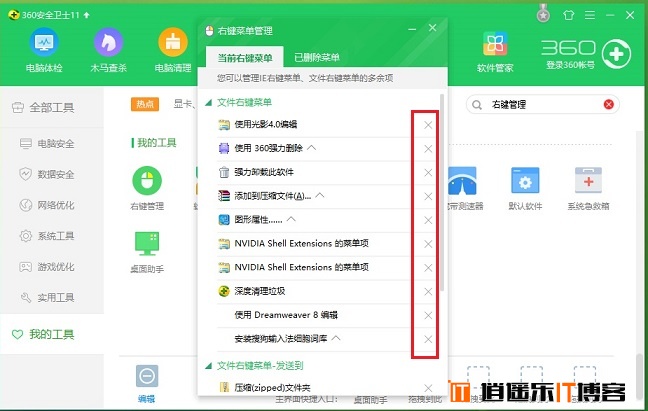Viewport: 648px width, 411px height.
Task: Select 实用工具 sidebar category
Action: pyautogui.click(x=52, y=297)
